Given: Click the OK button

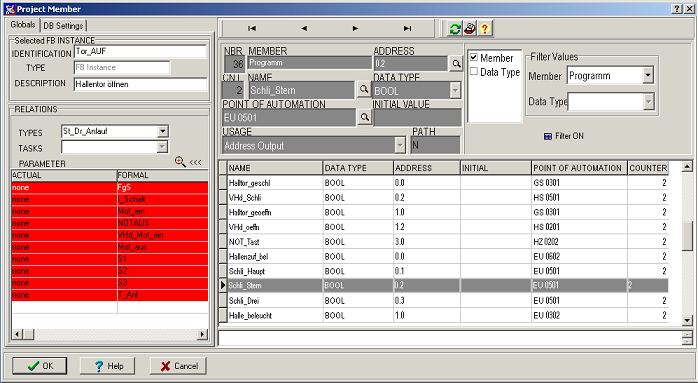Looking at the screenshot, I should [40, 366].
